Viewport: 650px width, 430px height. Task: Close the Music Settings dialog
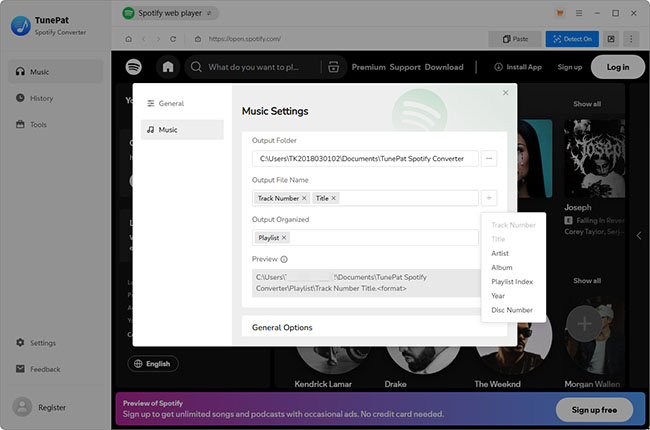[x=505, y=92]
